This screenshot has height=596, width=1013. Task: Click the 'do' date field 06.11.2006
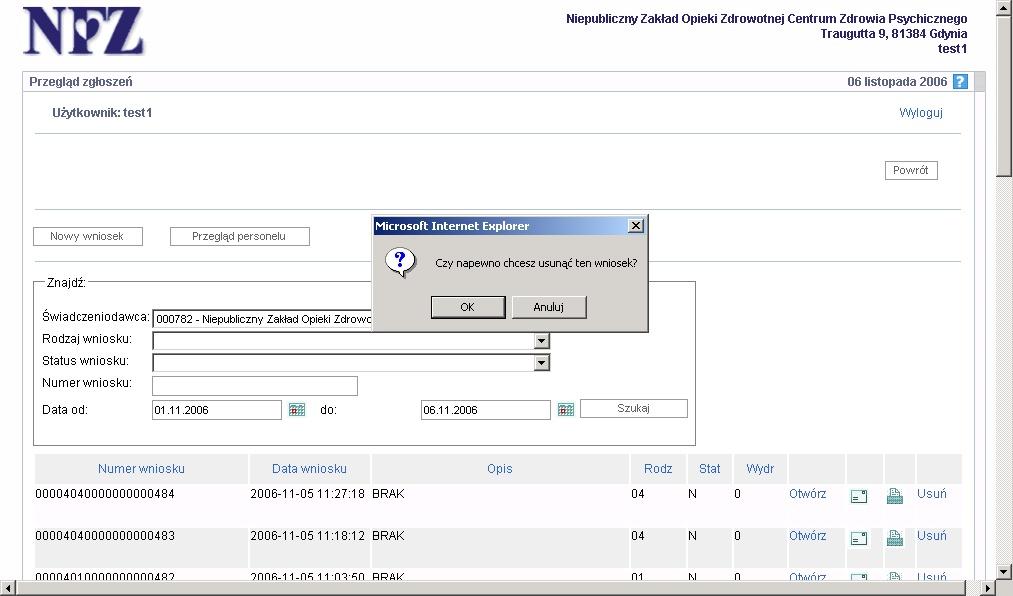click(485, 410)
